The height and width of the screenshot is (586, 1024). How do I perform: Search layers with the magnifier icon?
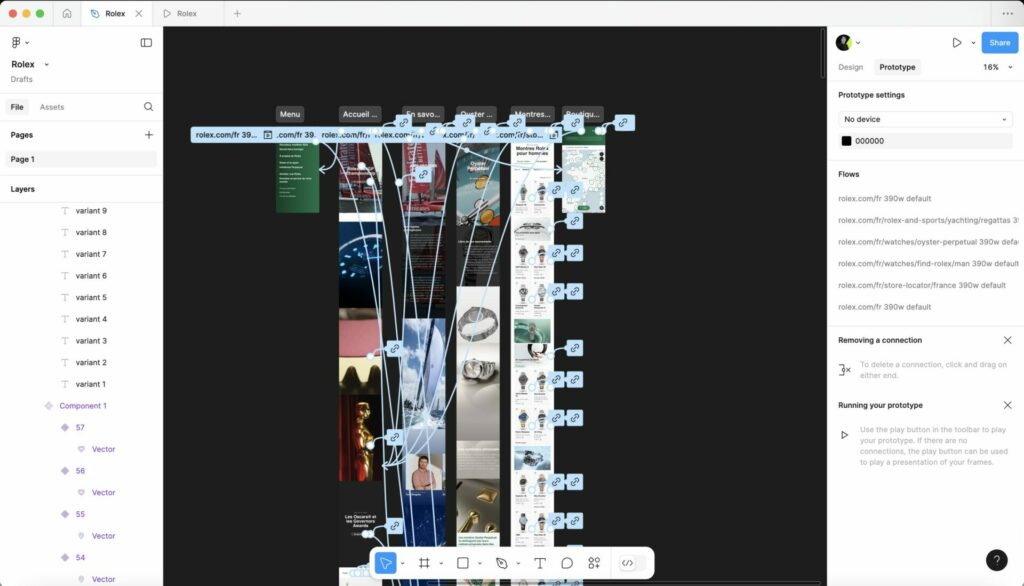click(x=148, y=106)
